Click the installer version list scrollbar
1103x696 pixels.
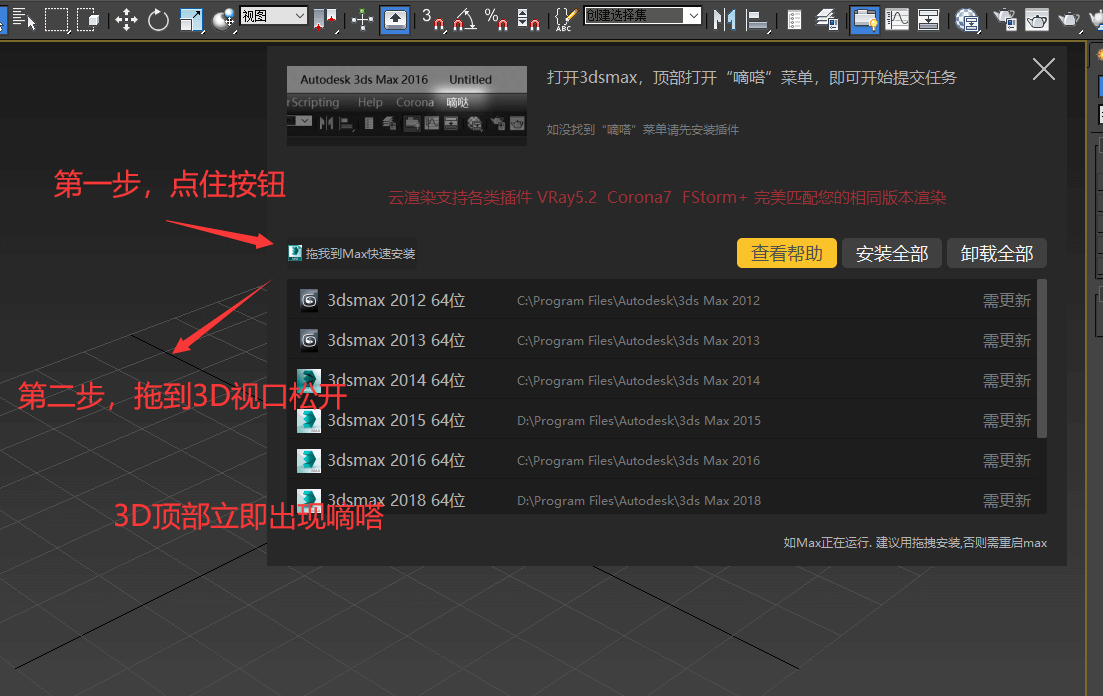pos(1042,359)
